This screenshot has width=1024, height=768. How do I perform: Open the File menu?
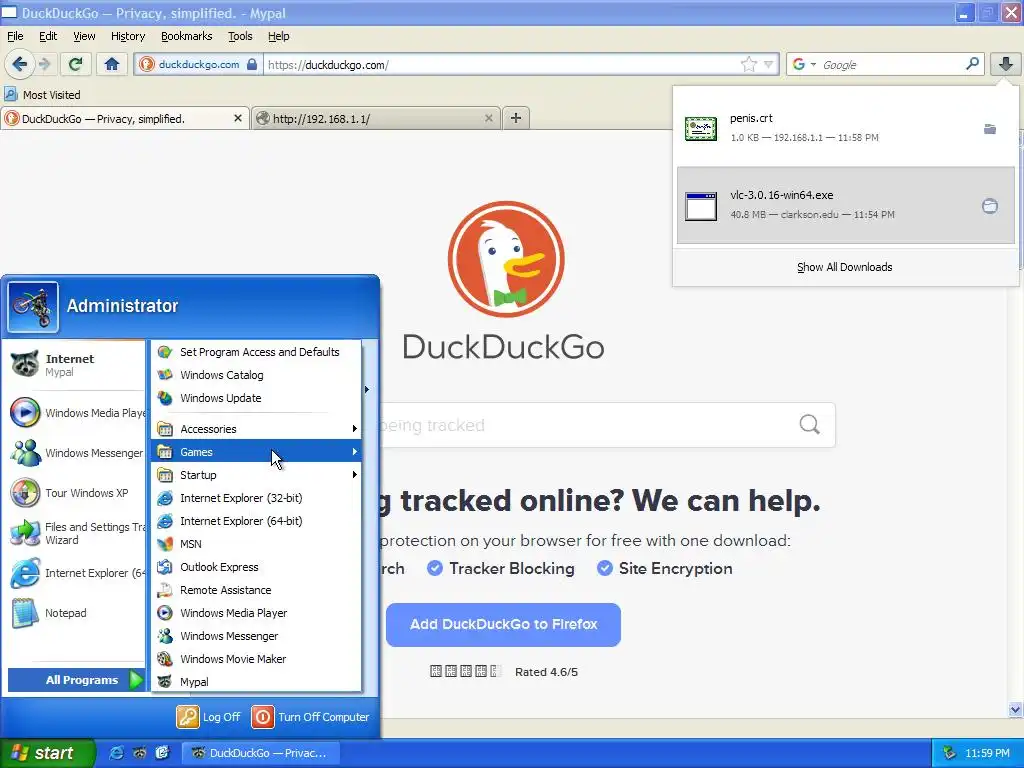point(14,36)
